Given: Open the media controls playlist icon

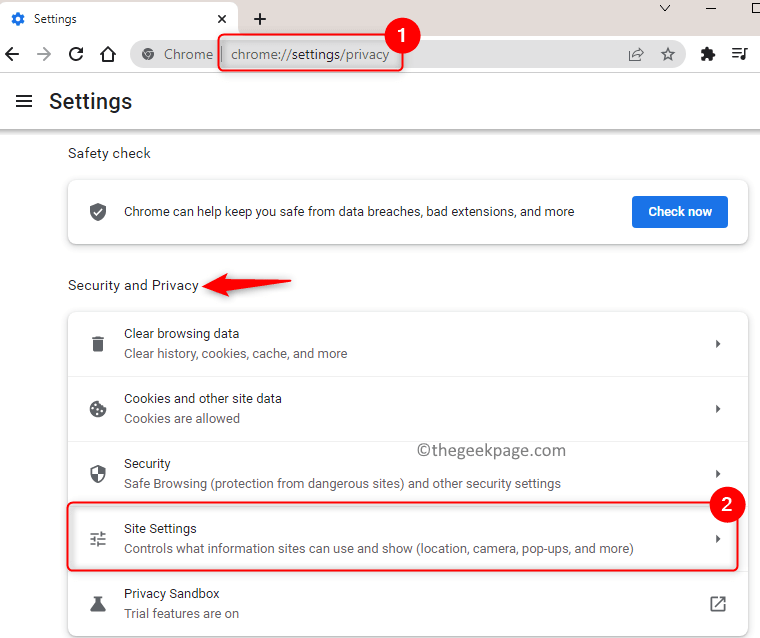Looking at the screenshot, I should (x=740, y=53).
